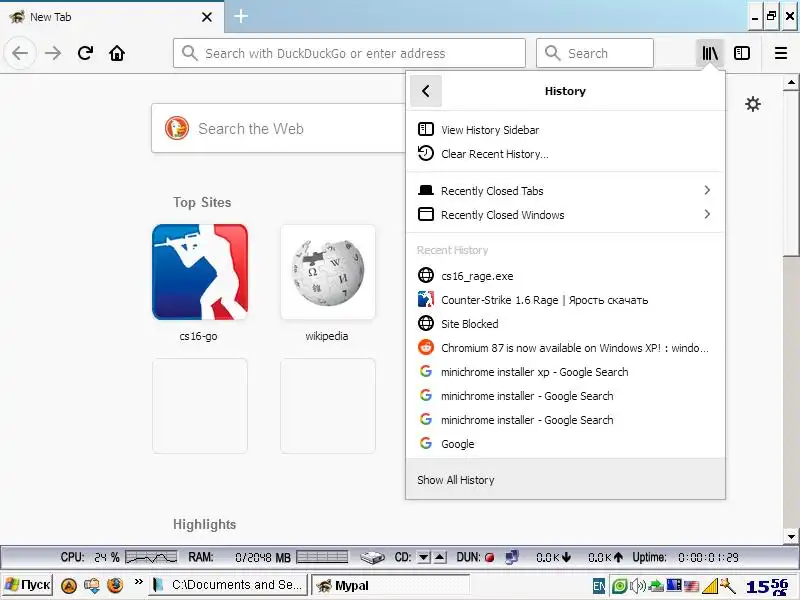This screenshot has width=800, height=600.
Task: Open a new tab with plus button
Action: 241,16
